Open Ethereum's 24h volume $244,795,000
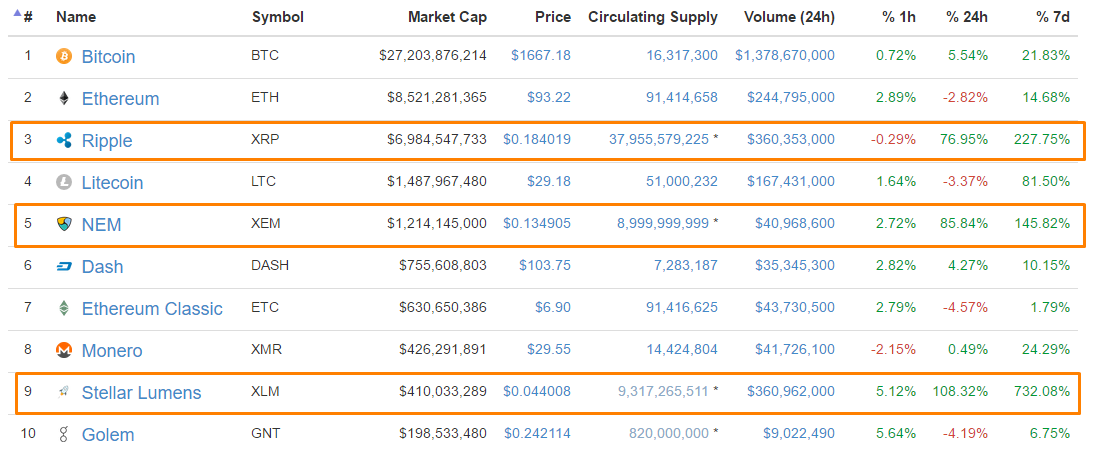1096x456 pixels. tap(784, 98)
